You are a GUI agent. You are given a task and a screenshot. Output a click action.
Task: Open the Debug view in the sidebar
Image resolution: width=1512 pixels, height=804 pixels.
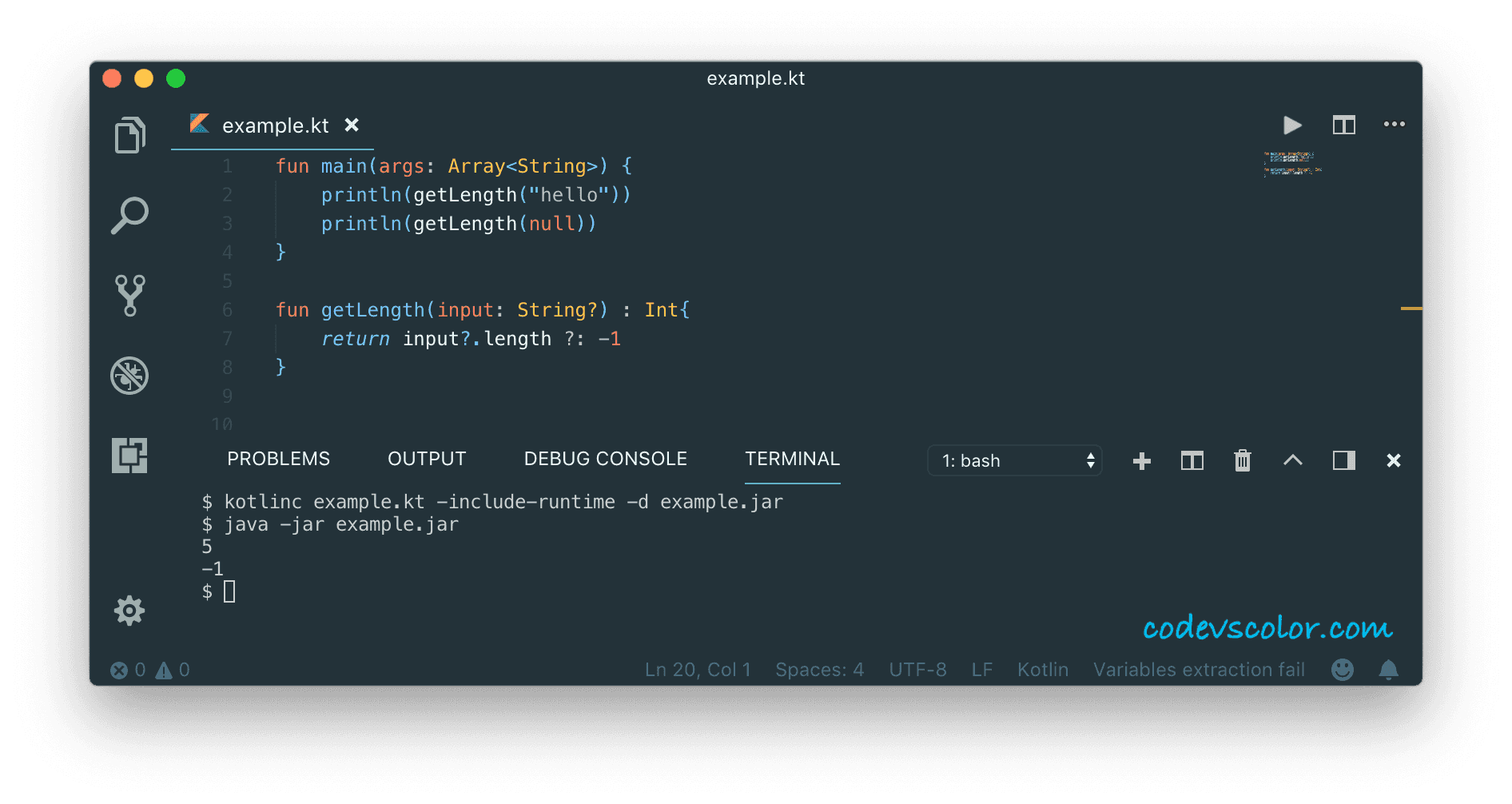(129, 376)
